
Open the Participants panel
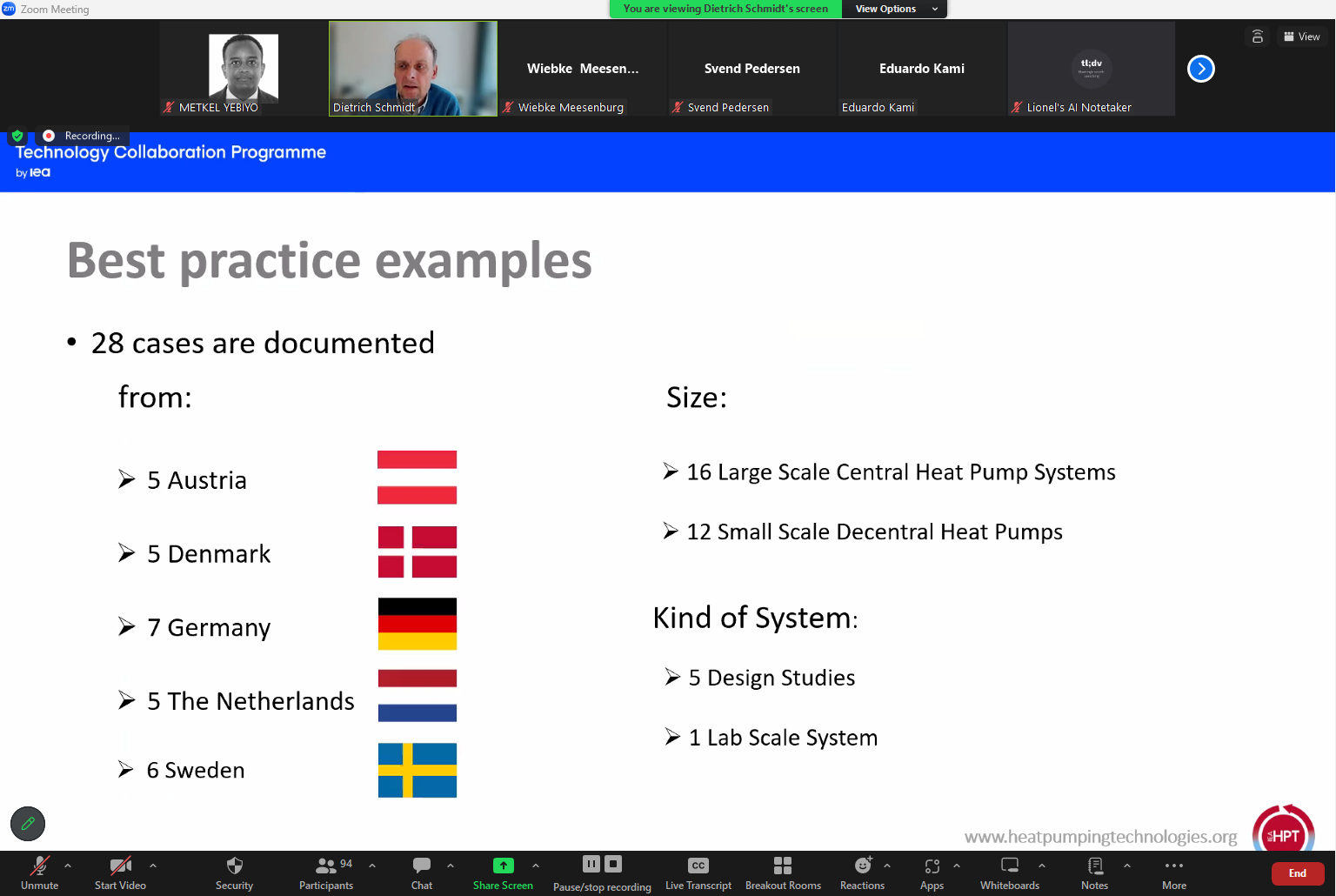coord(326,873)
